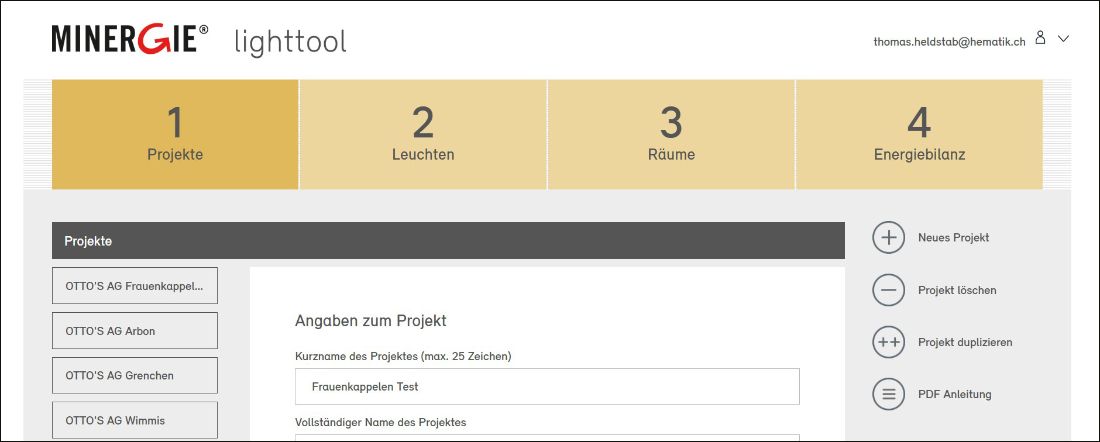Select the Projekte step tab
This screenshot has width=1100, height=442.
click(x=175, y=134)
